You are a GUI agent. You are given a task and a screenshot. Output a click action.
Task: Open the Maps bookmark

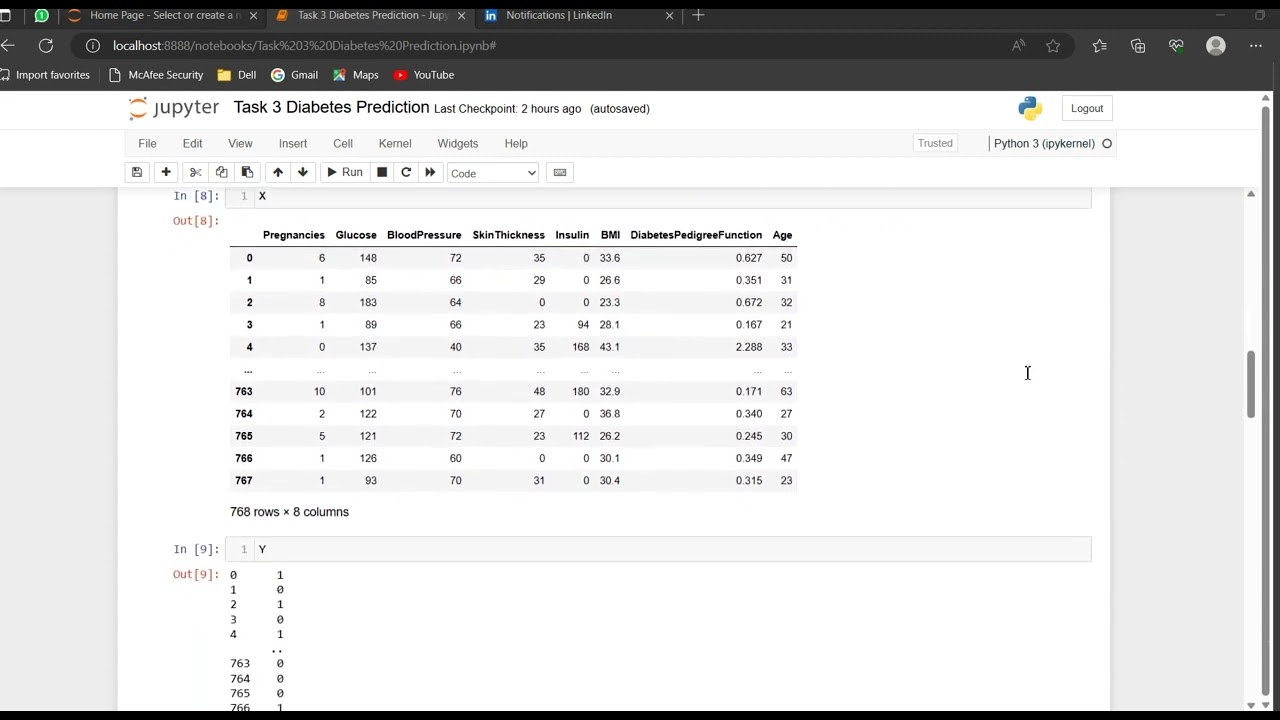[356, 75]
